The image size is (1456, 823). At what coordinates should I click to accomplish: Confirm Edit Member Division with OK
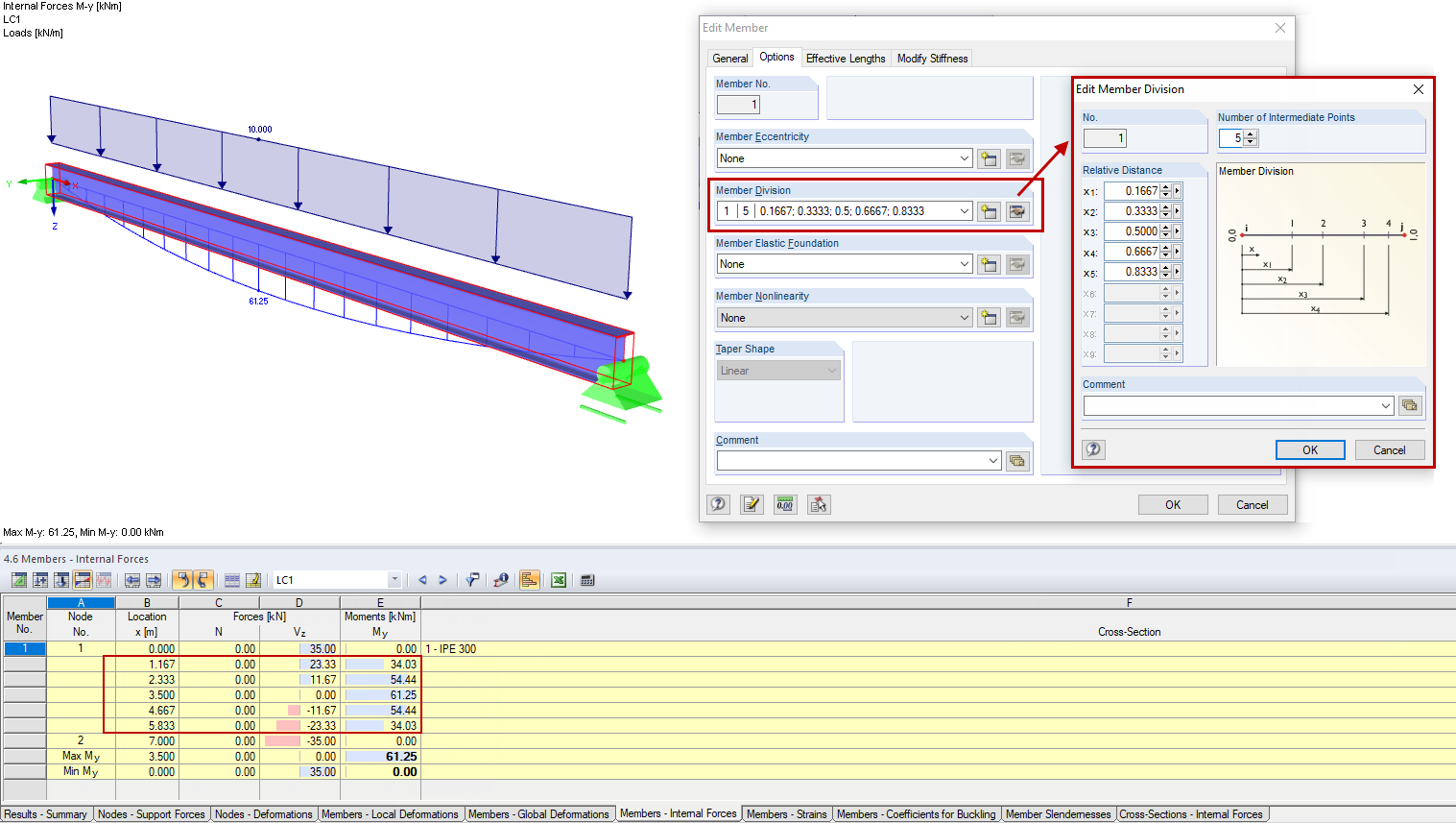(x=1310, y=449)
